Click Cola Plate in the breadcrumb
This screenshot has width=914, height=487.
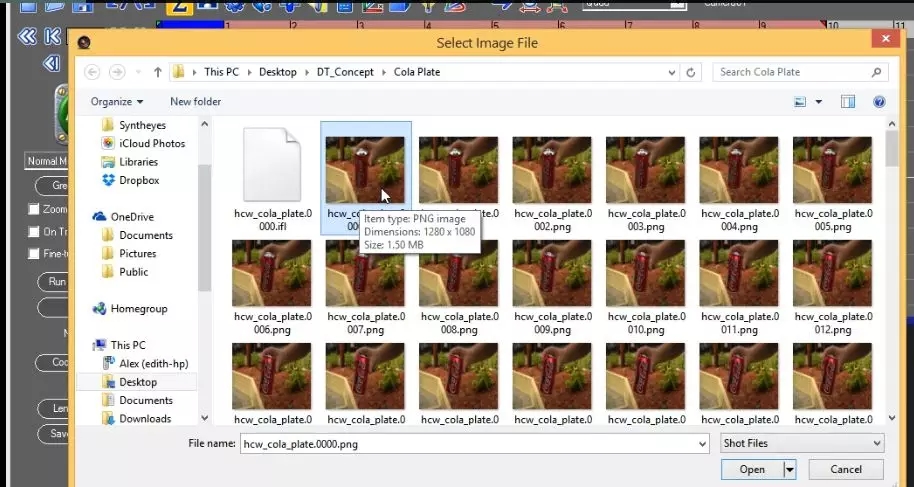coord(417,72)
